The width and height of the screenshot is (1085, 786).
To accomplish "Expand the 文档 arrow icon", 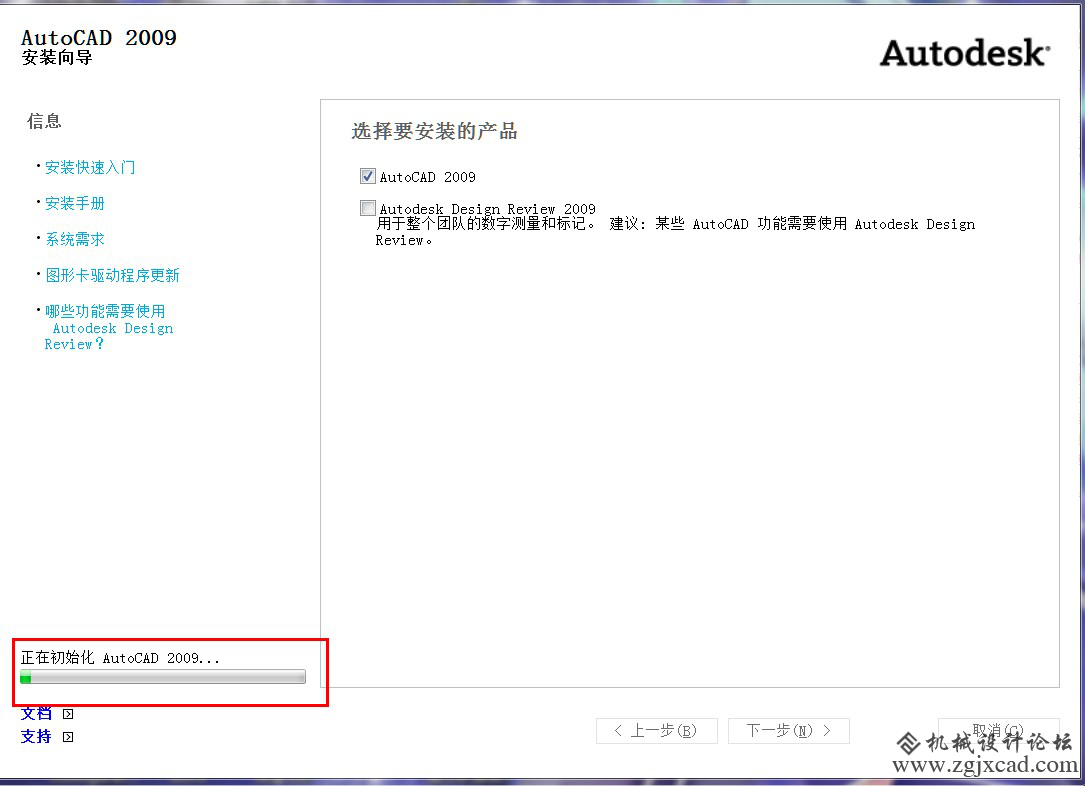I will click(68, 714).
